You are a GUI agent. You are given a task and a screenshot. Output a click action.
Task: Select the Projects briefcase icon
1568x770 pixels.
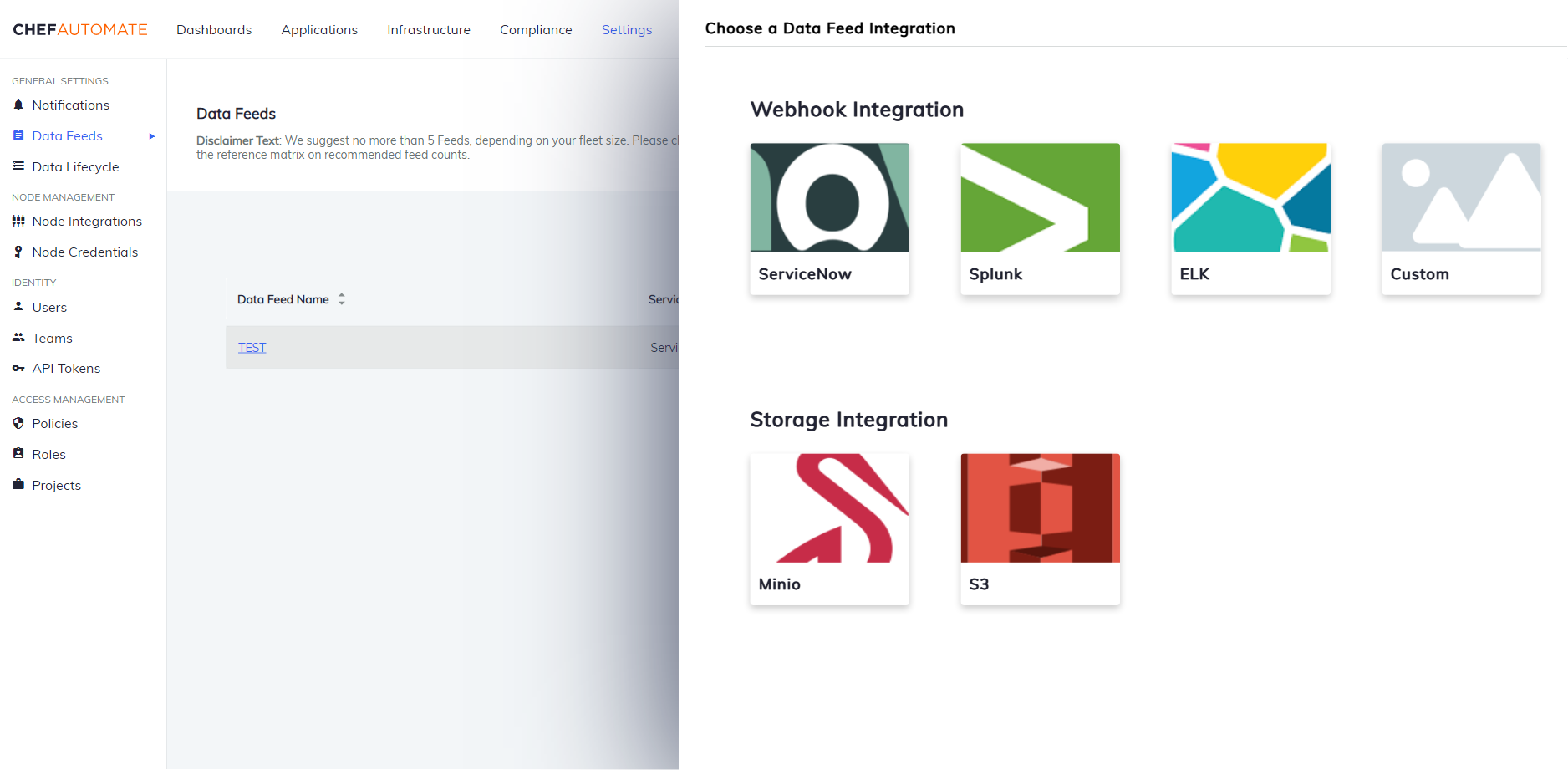(x=19, y=485)
